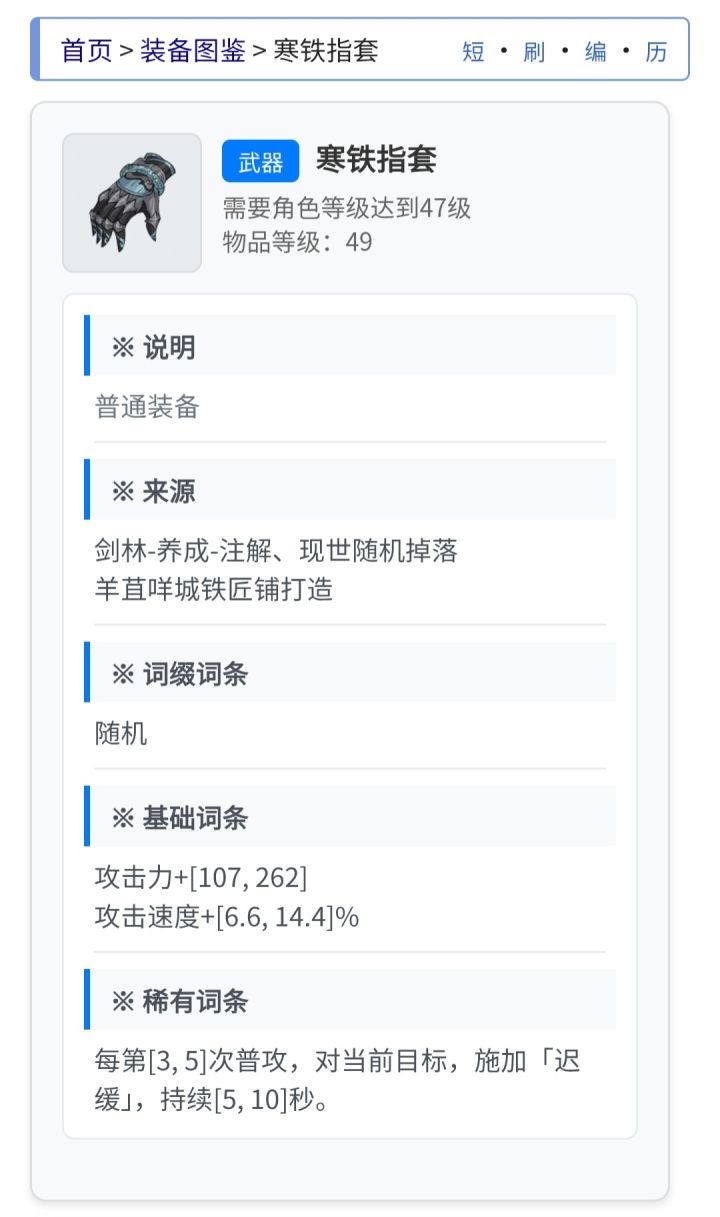Screen dimensions: 720x1217
Task: Open the 短 link in top bar
Action: [473, 52]
